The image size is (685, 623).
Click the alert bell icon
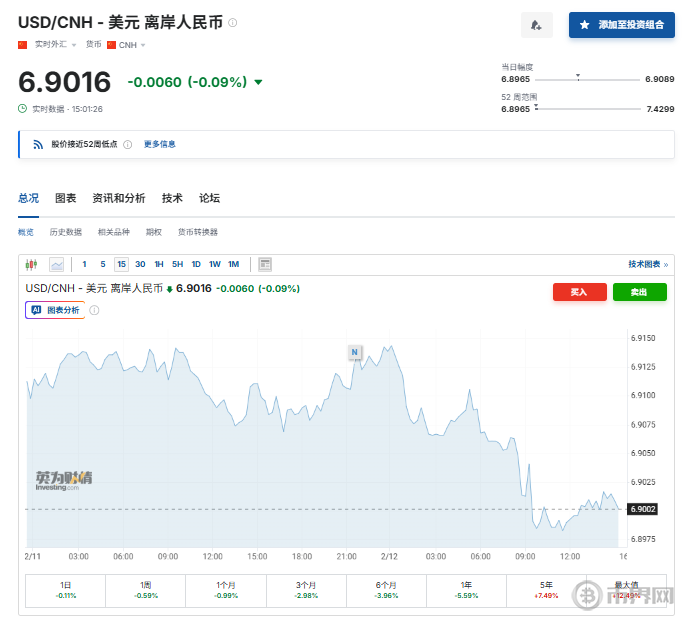(x=537, y=25)
